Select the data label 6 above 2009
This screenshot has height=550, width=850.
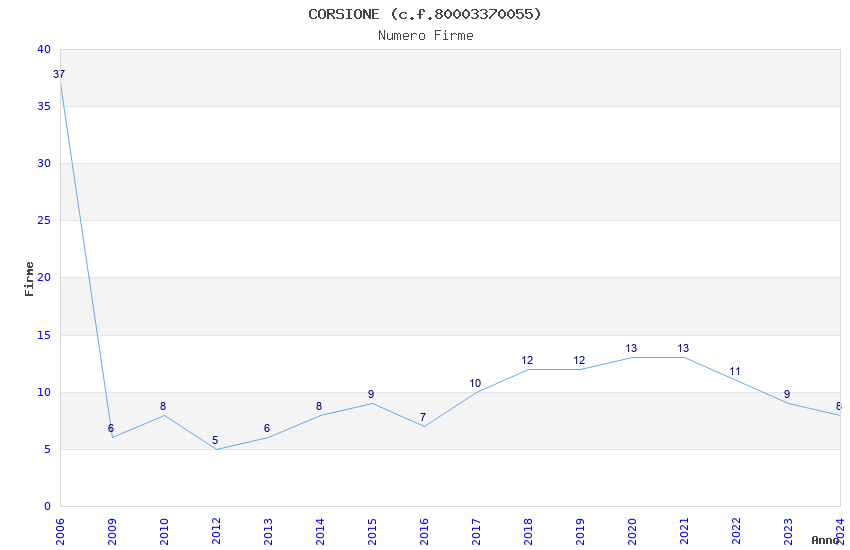tap(111, 428)
